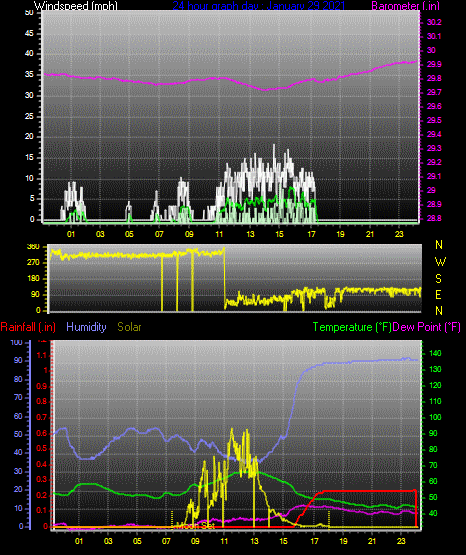Click the '0.4' red rainfall axis value

click(42, 464)
